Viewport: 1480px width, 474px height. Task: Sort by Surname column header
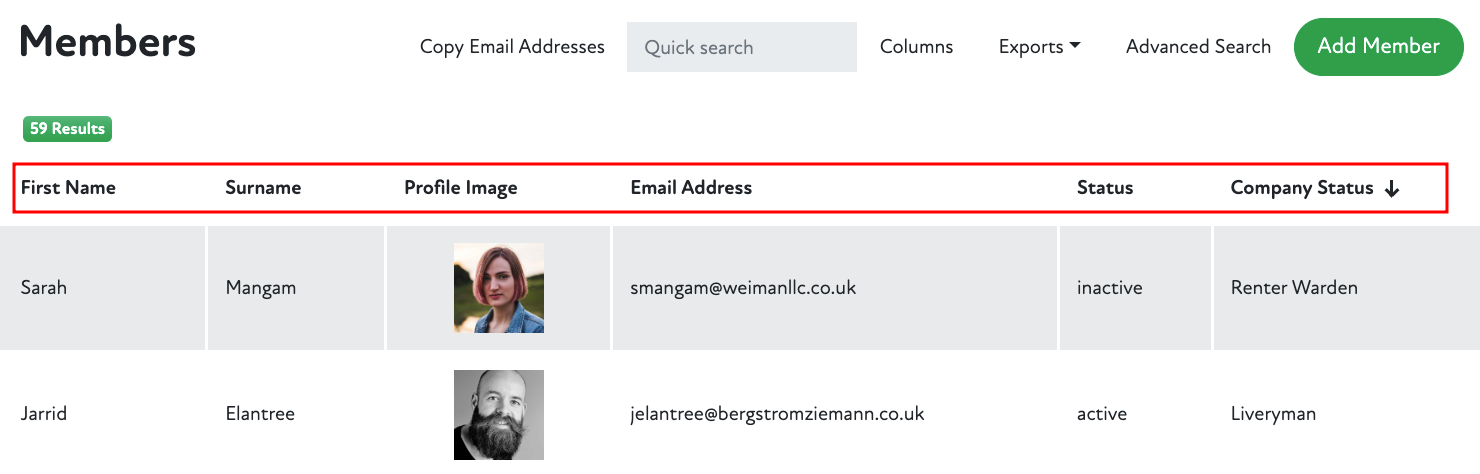pyautogui.click(x=263, y=188)
